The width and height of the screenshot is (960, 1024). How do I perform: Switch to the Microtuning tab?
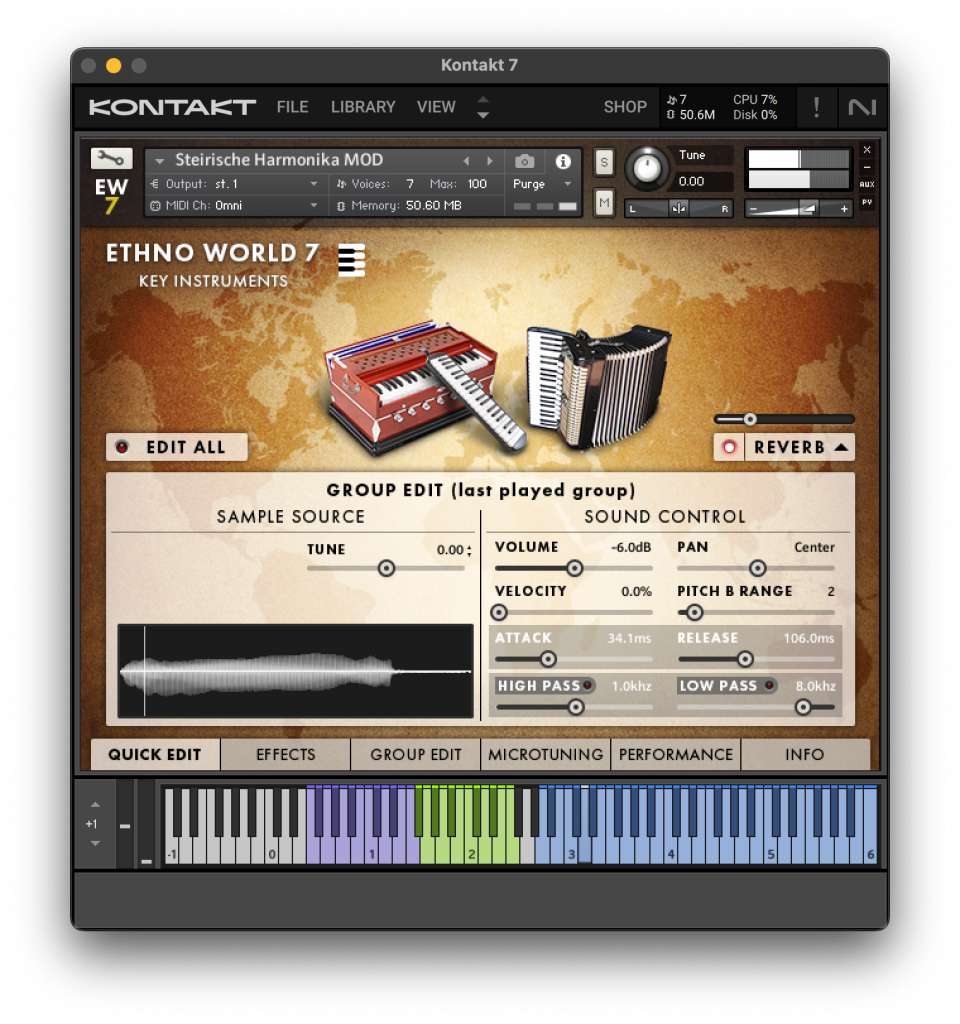(x=546, y=755)
